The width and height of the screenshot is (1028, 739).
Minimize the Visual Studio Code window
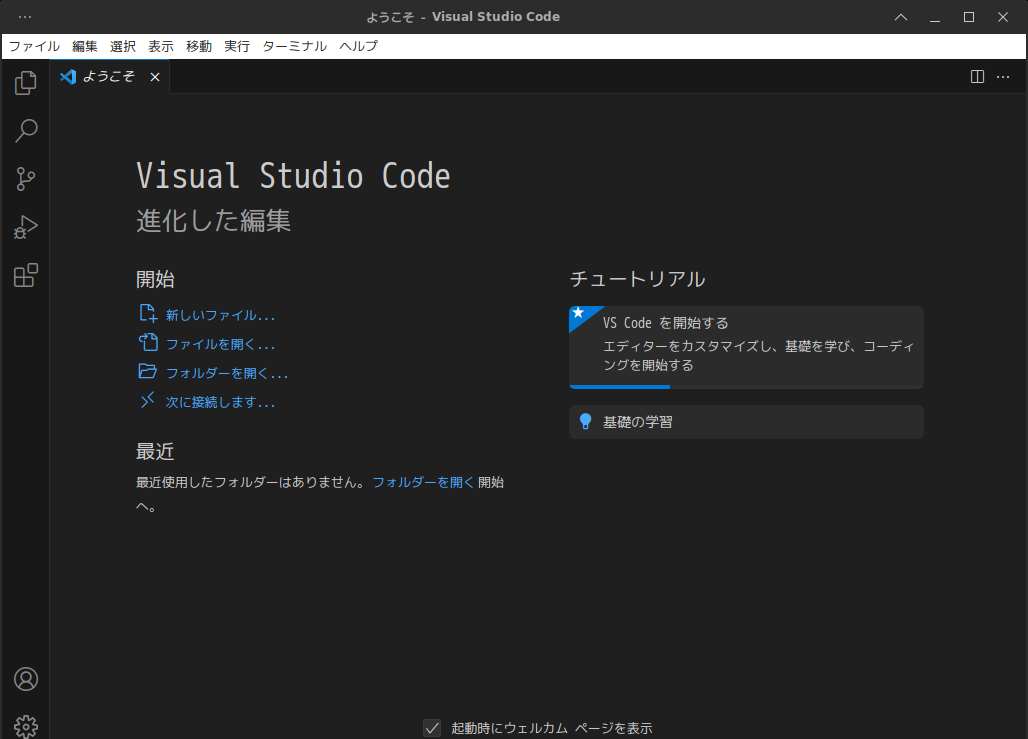coord(935,17)
